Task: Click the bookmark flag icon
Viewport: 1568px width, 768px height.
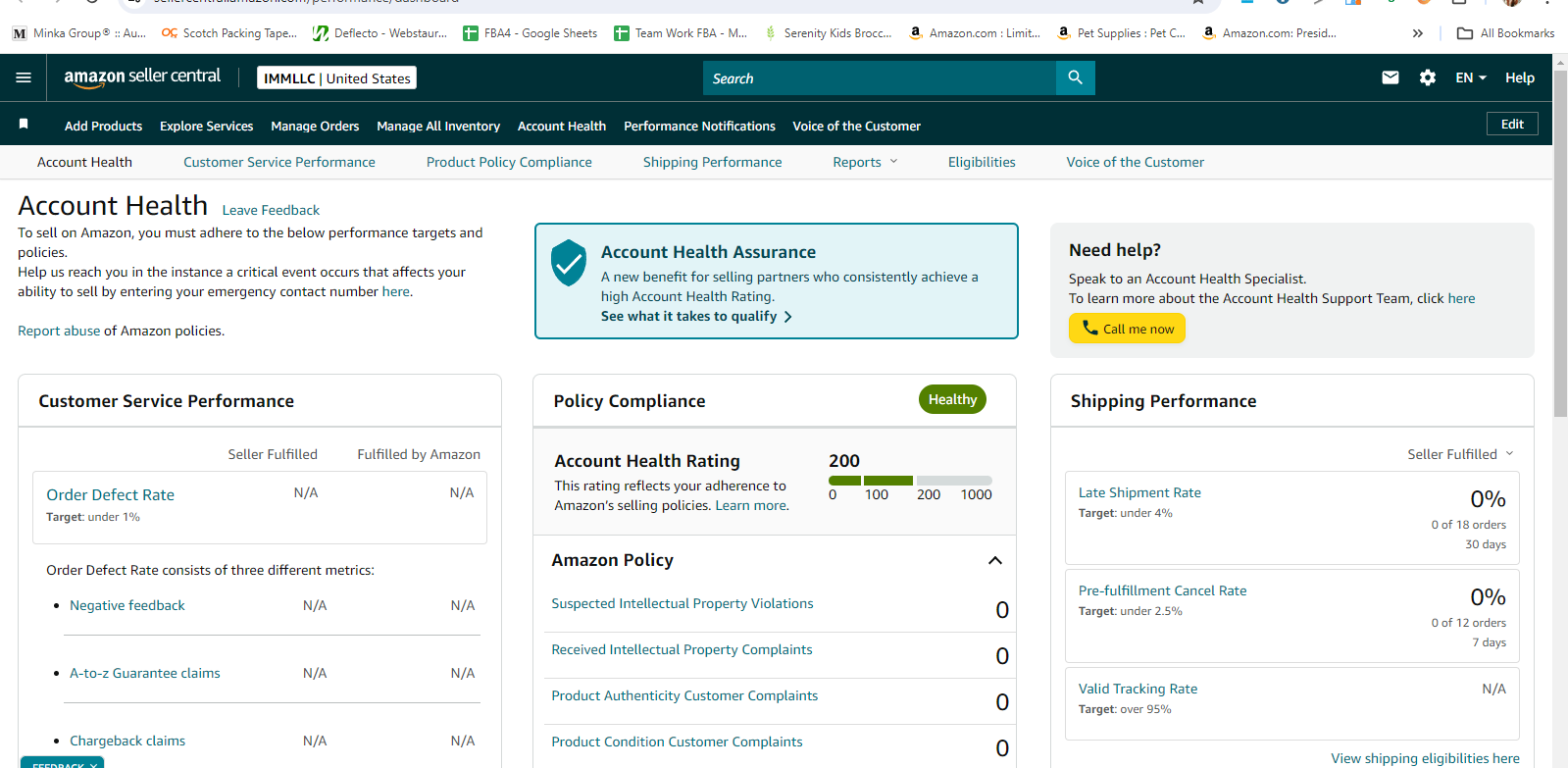Action: click(24, 125)
